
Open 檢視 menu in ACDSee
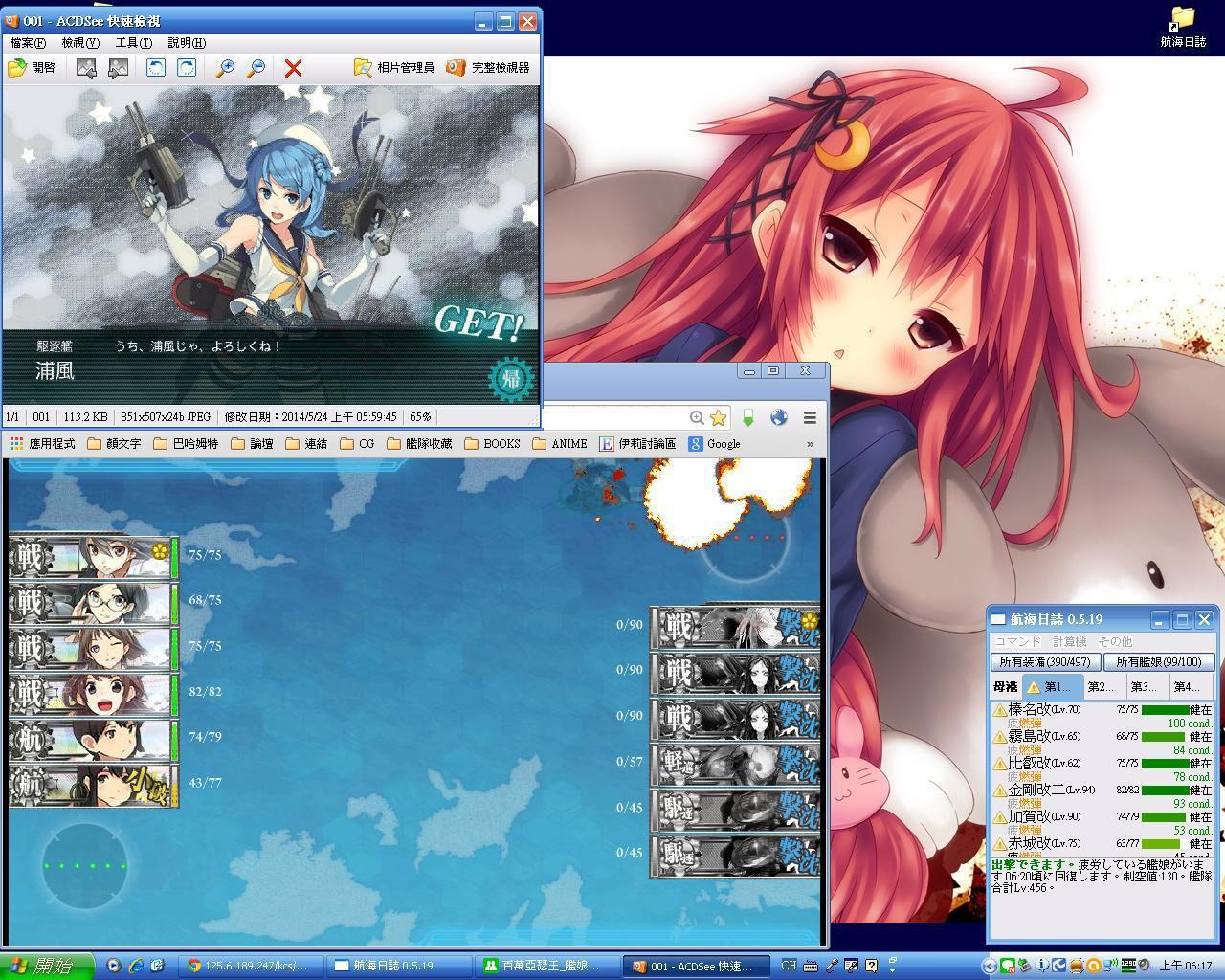coord(80,43)
